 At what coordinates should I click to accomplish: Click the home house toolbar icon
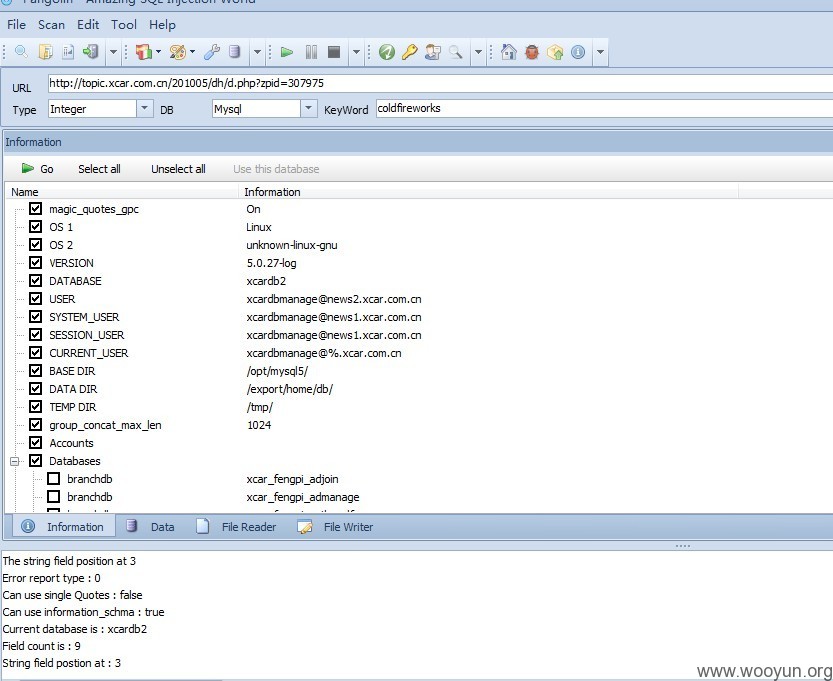508,52
